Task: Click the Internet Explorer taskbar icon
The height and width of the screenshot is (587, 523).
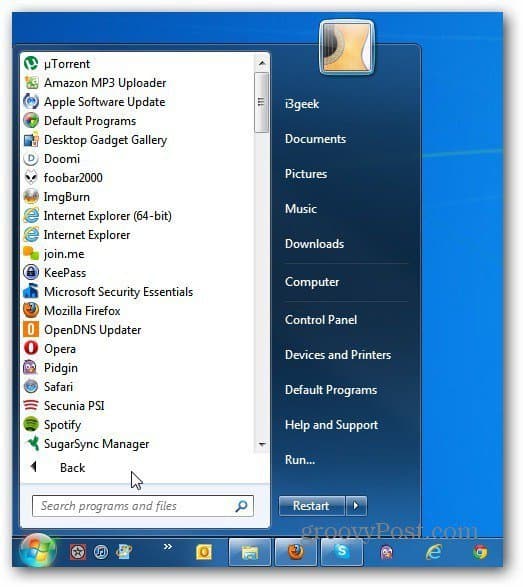Action: tap(434, 552)
